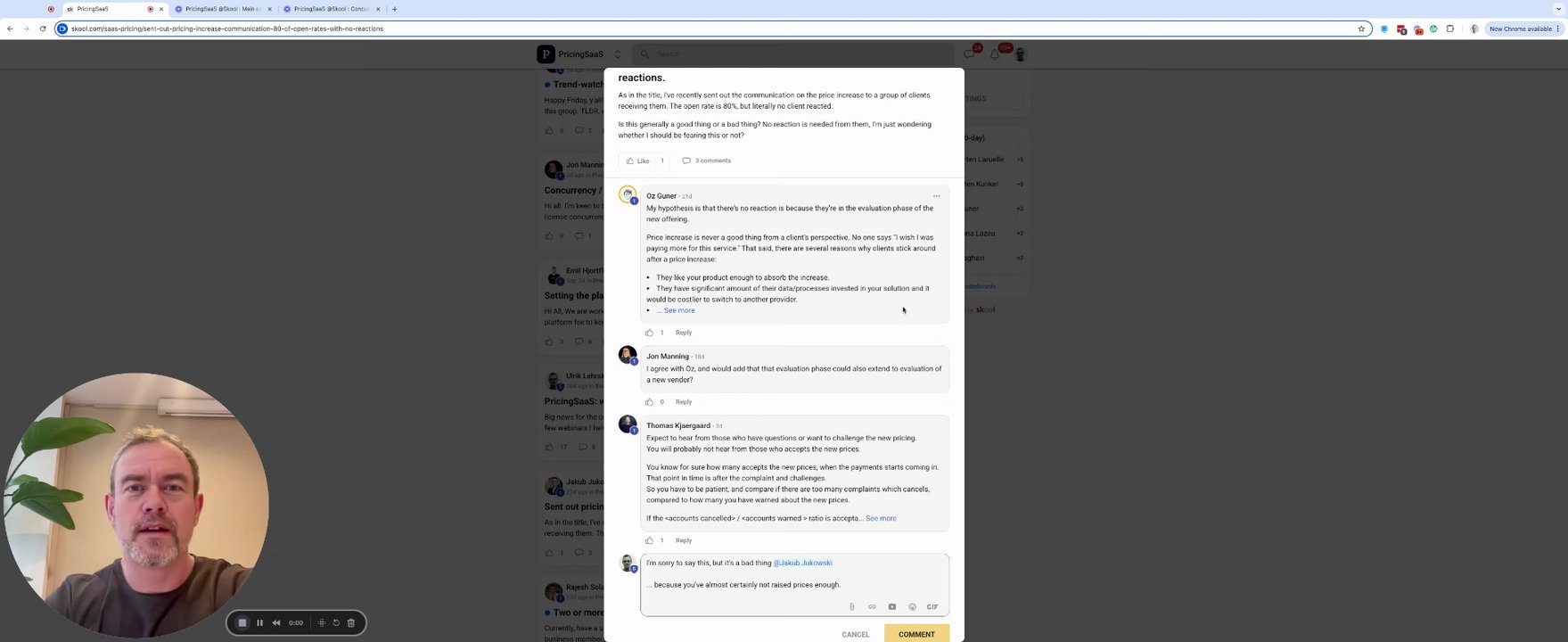Screen dimensions: 1568x642
Task: Open the 3 comments link under the post
Action: coord(707,160)
